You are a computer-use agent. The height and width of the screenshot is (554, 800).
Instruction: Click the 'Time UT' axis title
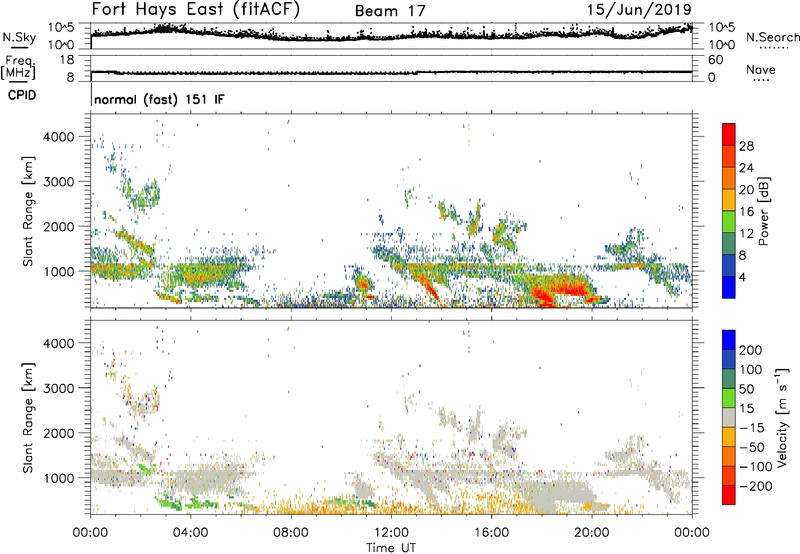tap(391, 548)
